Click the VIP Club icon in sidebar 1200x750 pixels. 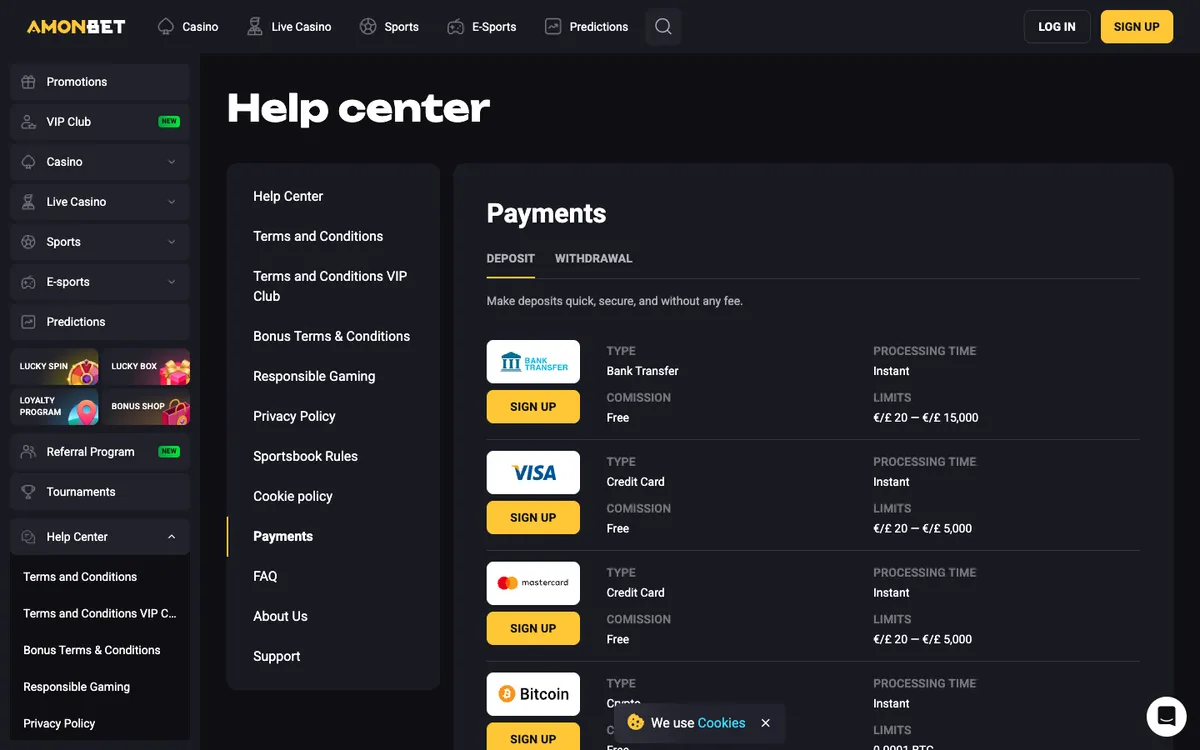click(28, 122)
